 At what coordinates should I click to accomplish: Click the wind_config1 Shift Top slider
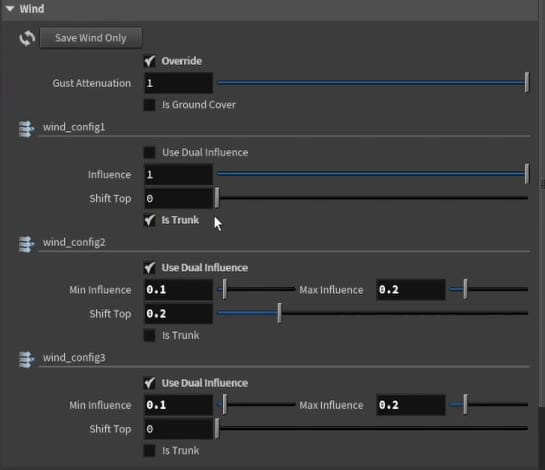click(x=372, y=198)
